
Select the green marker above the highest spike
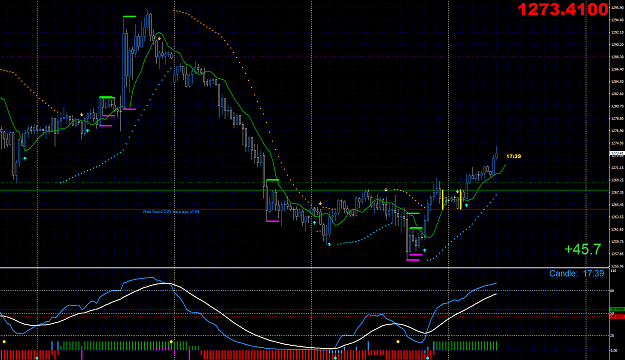130,16
